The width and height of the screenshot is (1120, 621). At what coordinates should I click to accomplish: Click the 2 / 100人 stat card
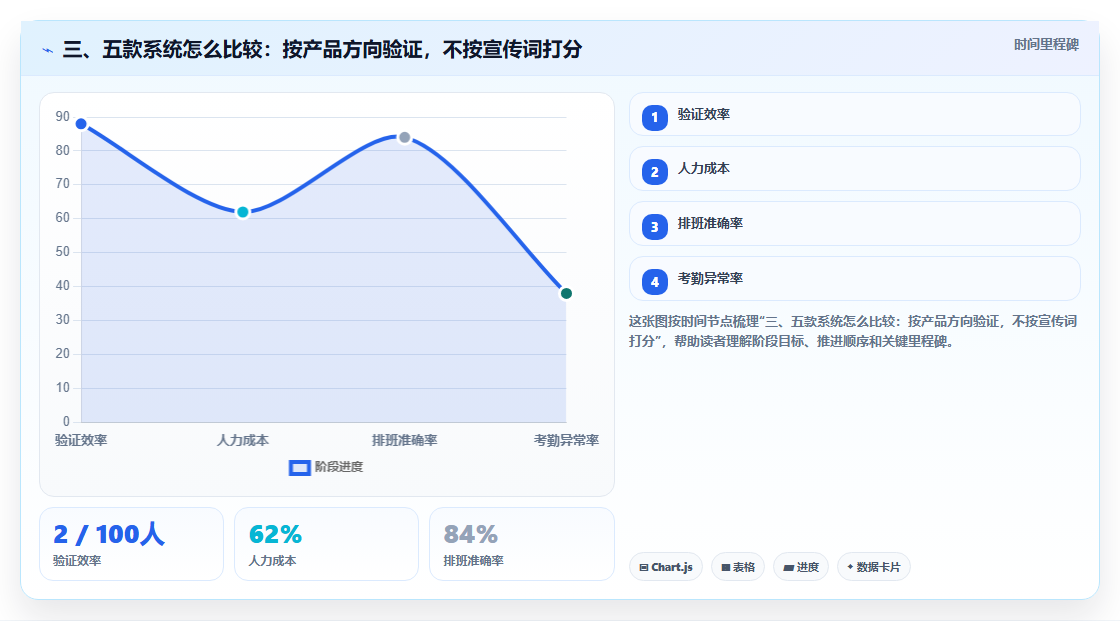131,544
